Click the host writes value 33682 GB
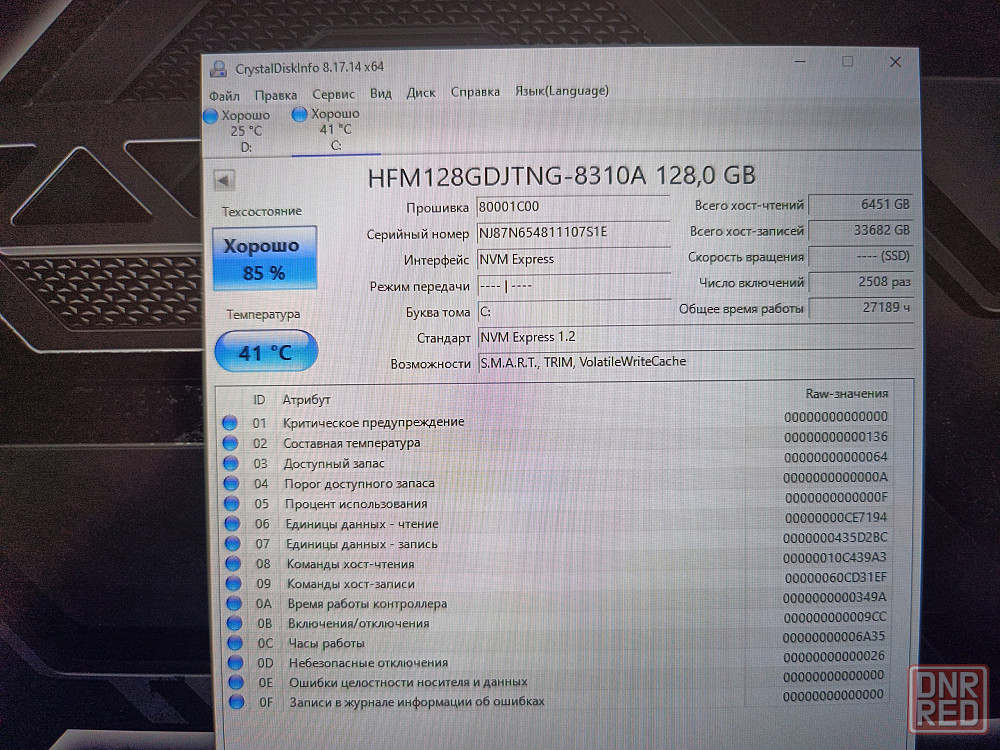 (860, 230)
